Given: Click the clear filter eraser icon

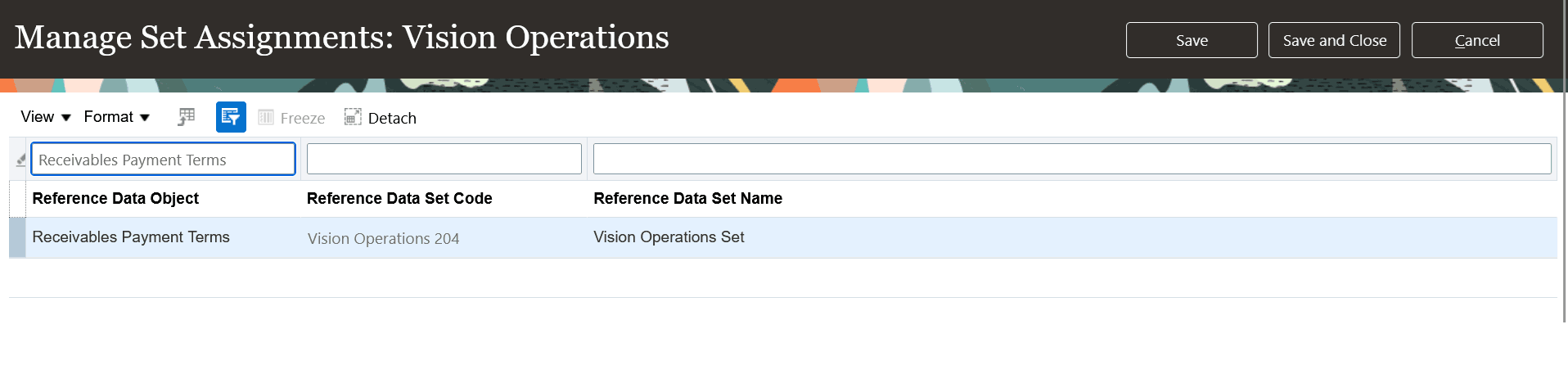Looking at the screenshot, I should tap(20, 160).
